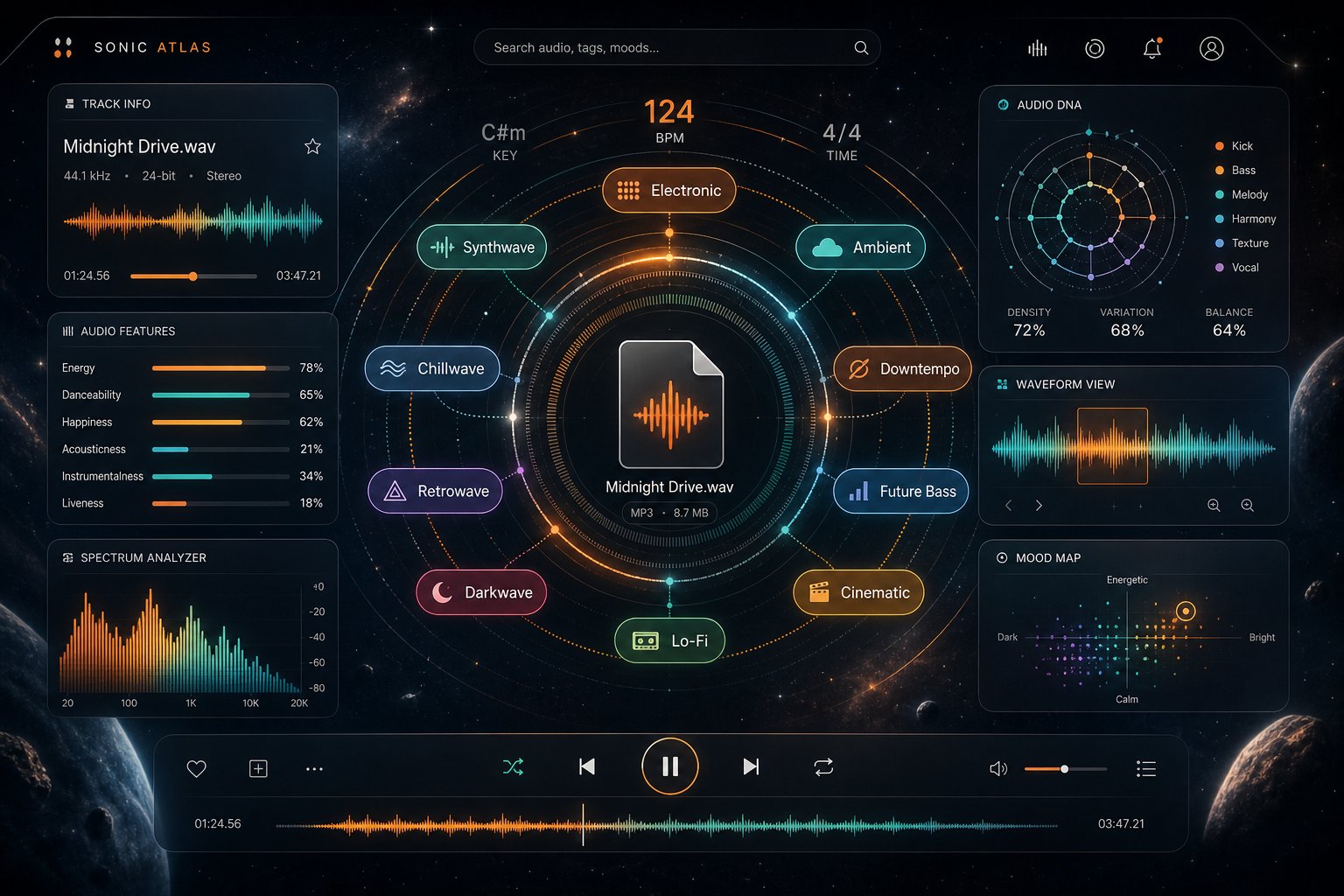Select the Ambient genre tag
The height and width of the screenshot is (896, 1344).
tap(860, 247)
